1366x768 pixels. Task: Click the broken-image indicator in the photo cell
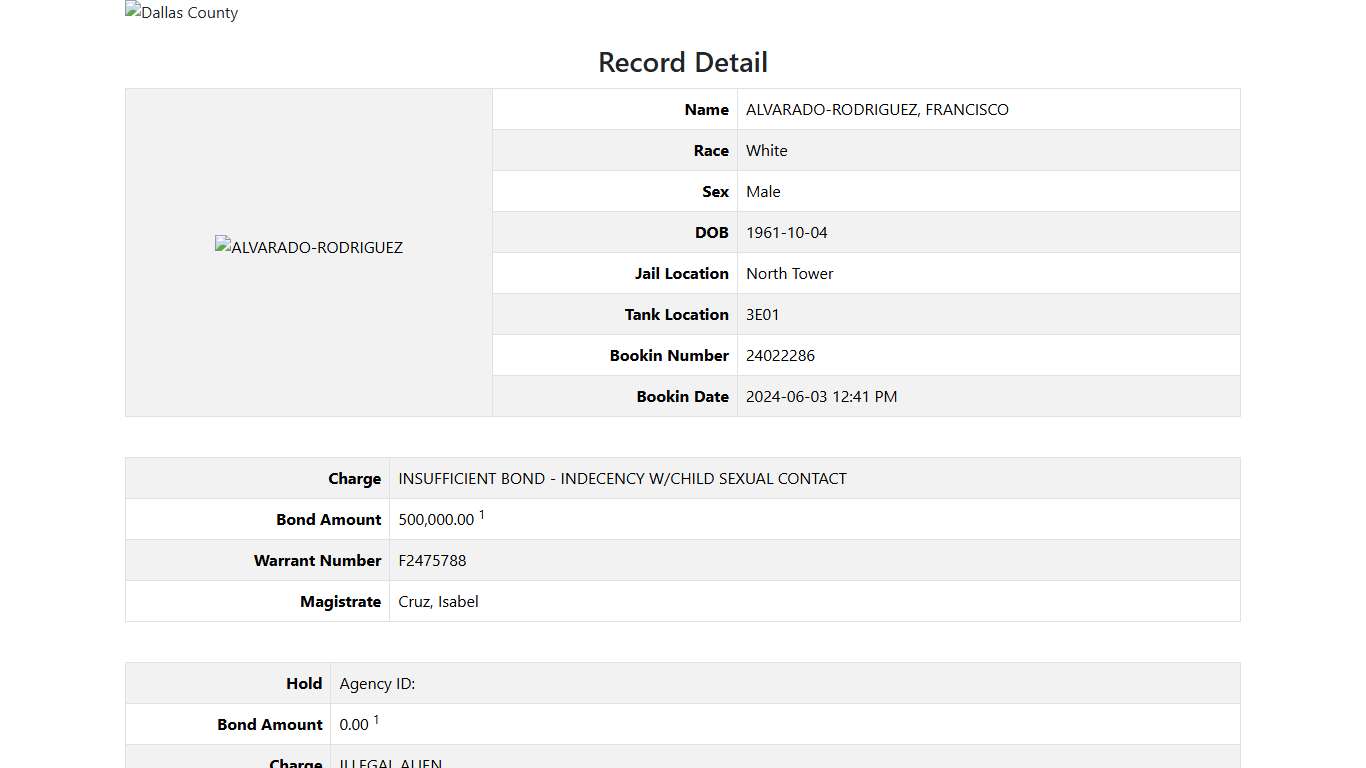click(220, 244)
